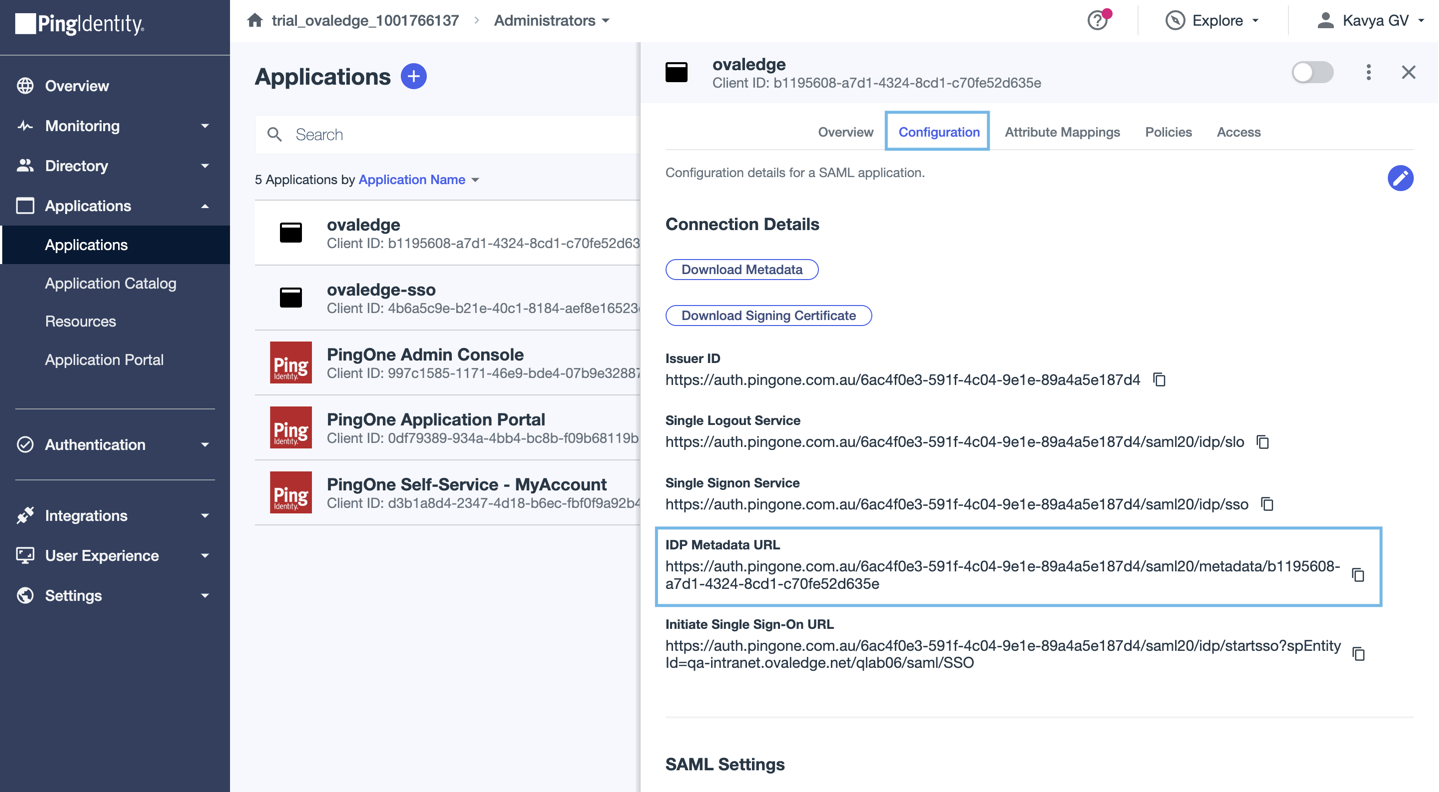Click the user profile icon
This screenshot has width=1439, height=792.
tap(1325, 20)
